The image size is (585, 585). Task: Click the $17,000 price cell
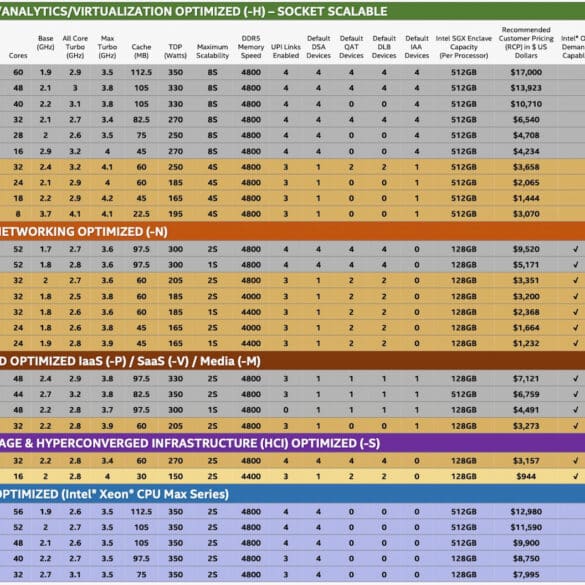pyautogui.click(x=526, y=72)
